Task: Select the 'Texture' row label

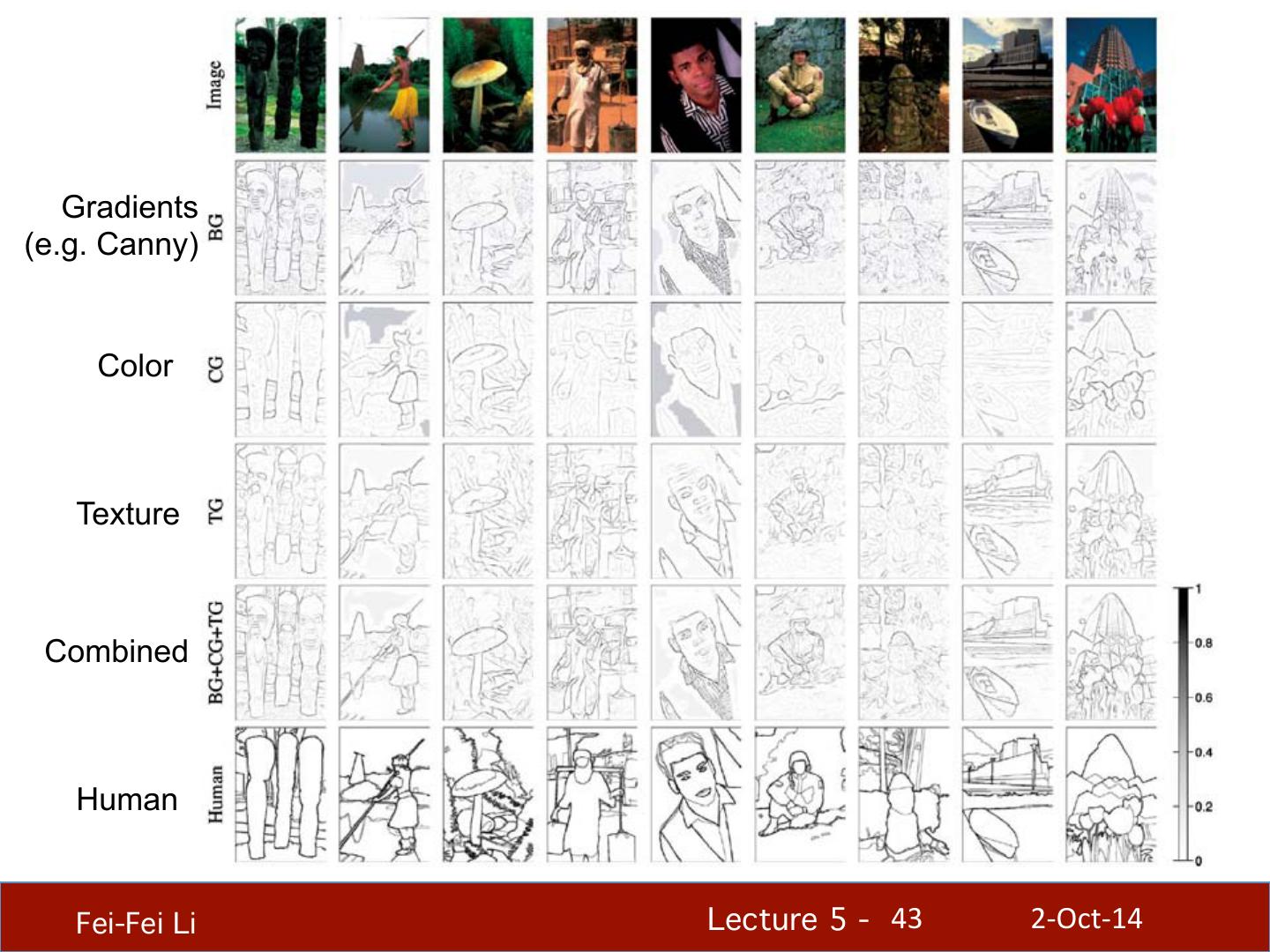Action: 128,514
